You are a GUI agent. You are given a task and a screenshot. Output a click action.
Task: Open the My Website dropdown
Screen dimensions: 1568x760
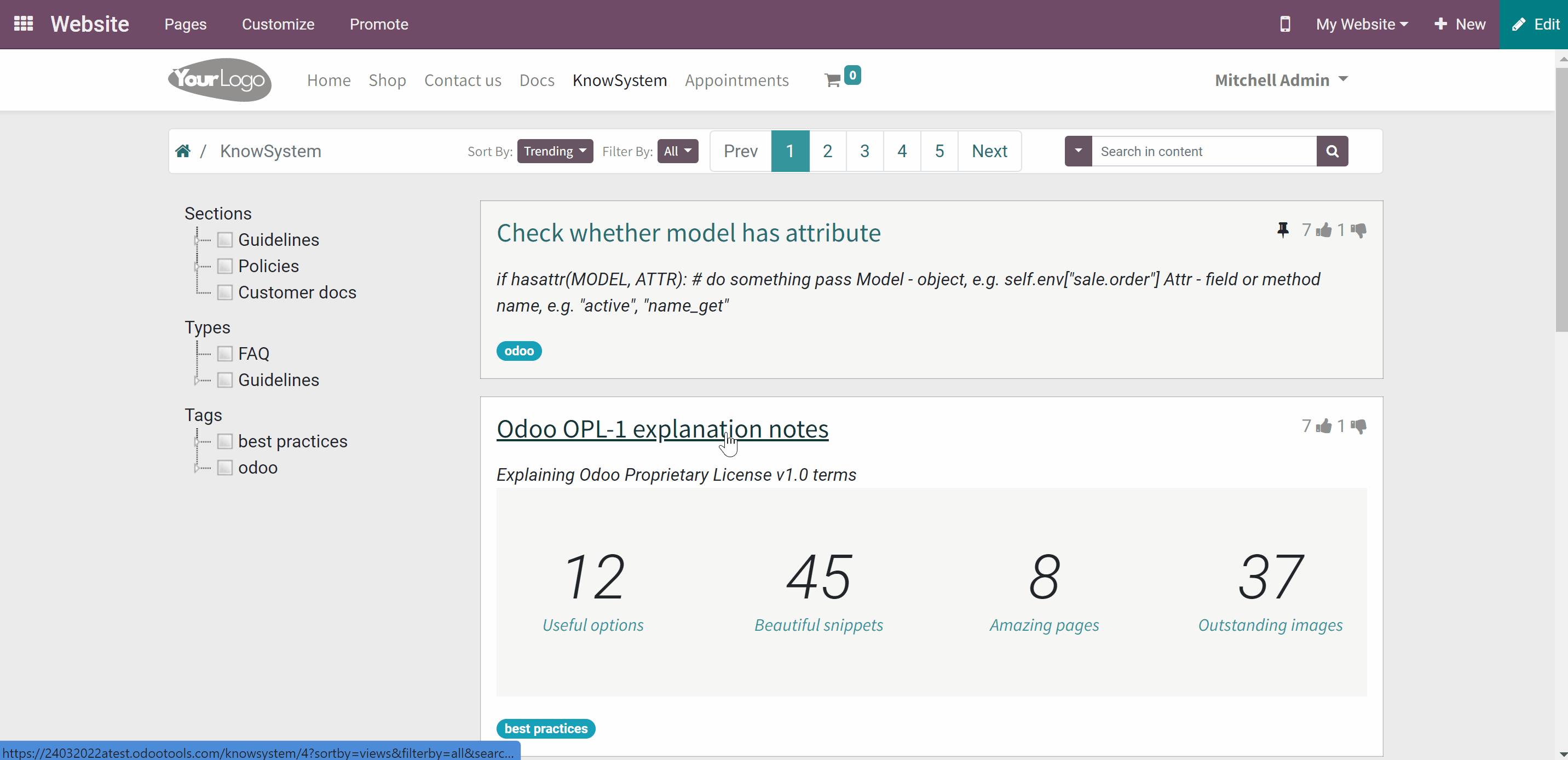pos(1362,24)
